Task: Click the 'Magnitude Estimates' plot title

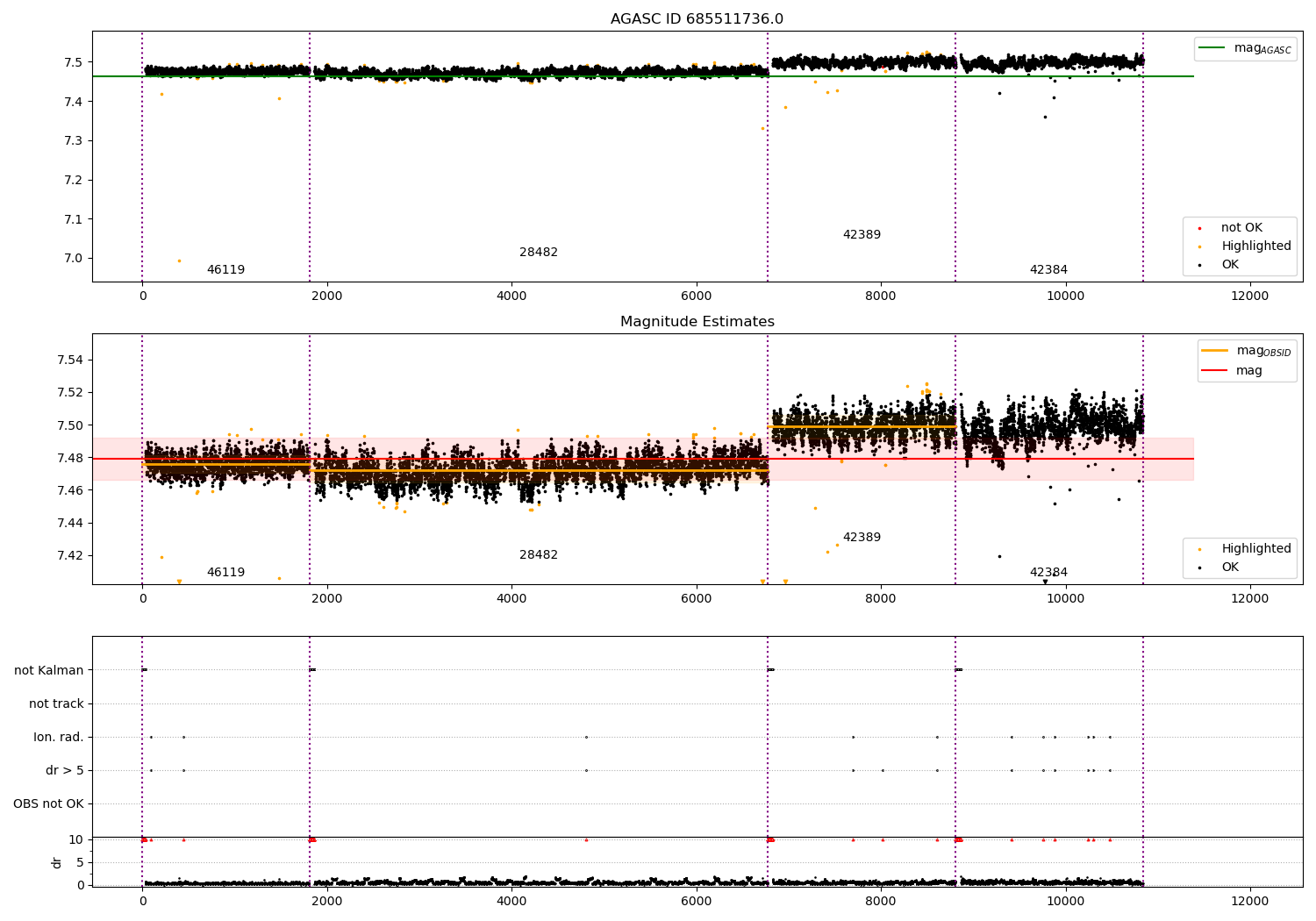Action: pyautogui.click(x=697, y=322)
